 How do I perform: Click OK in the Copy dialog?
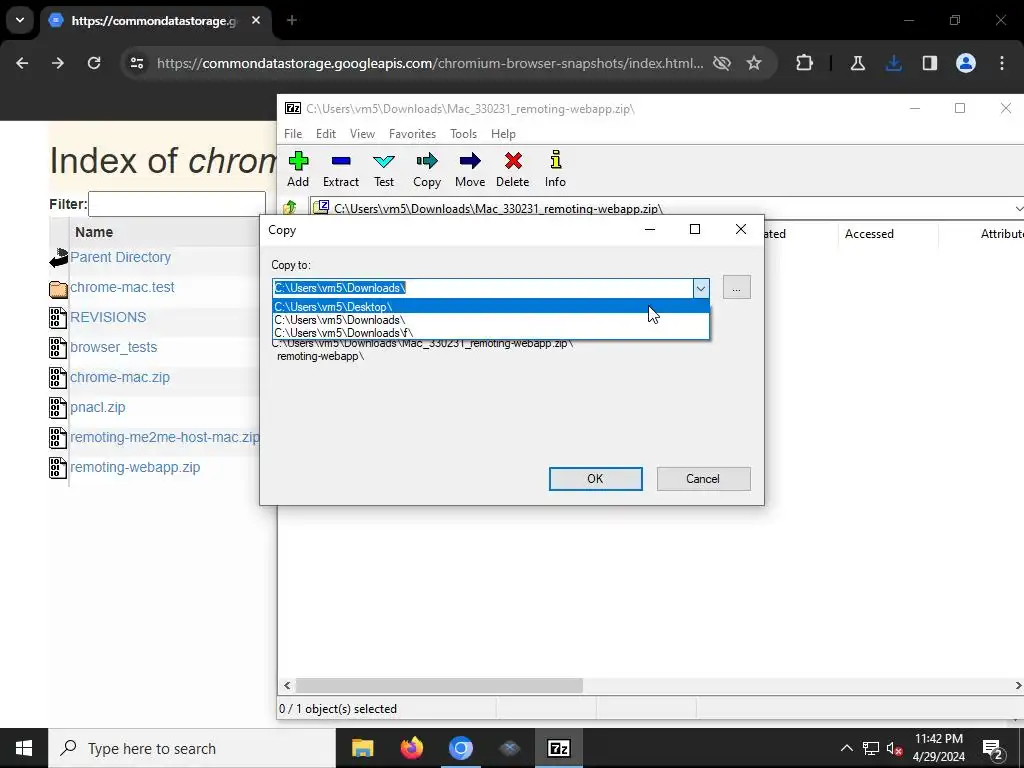point(596,479)
